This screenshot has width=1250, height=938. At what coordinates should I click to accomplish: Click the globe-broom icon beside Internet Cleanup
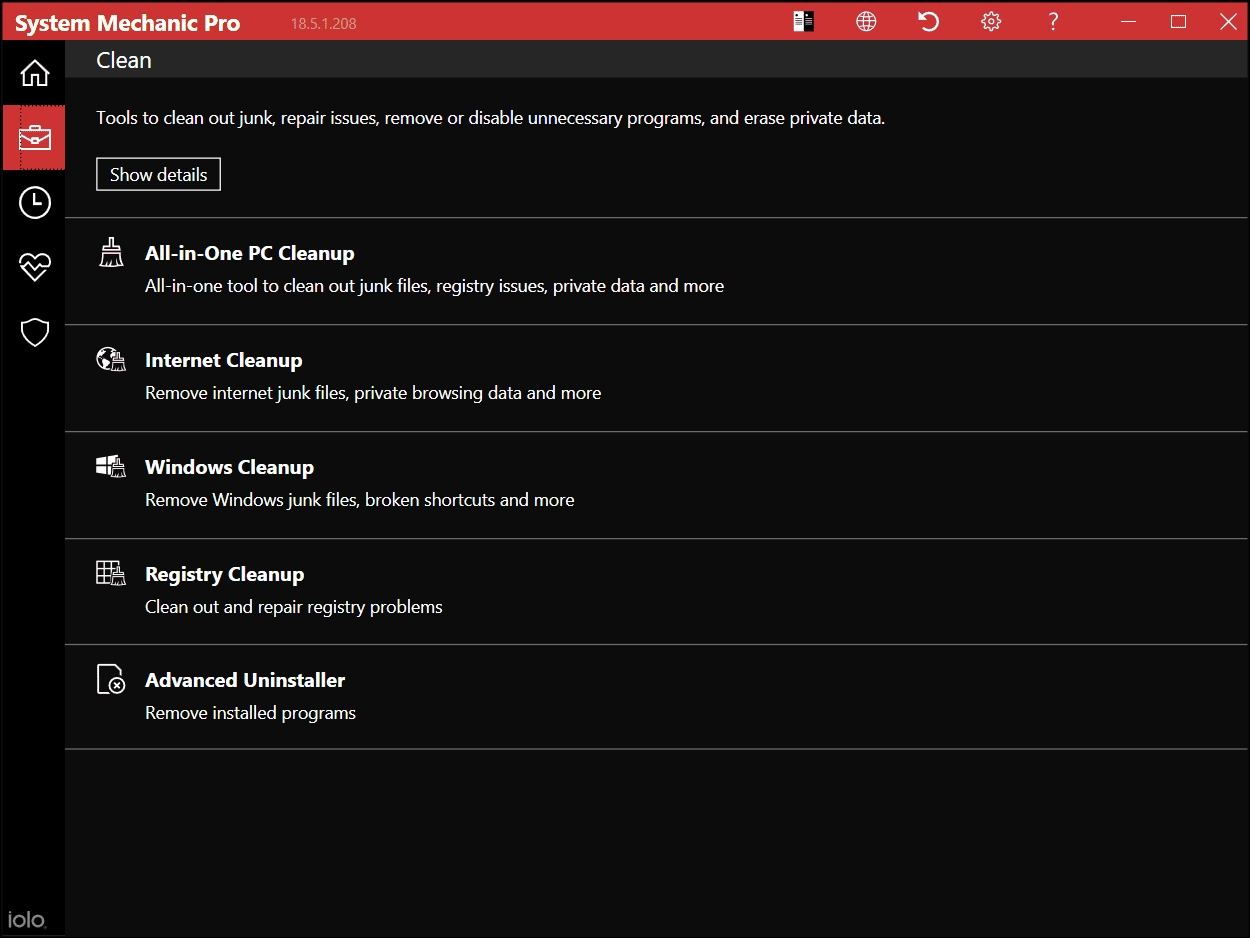coord(111,359)
